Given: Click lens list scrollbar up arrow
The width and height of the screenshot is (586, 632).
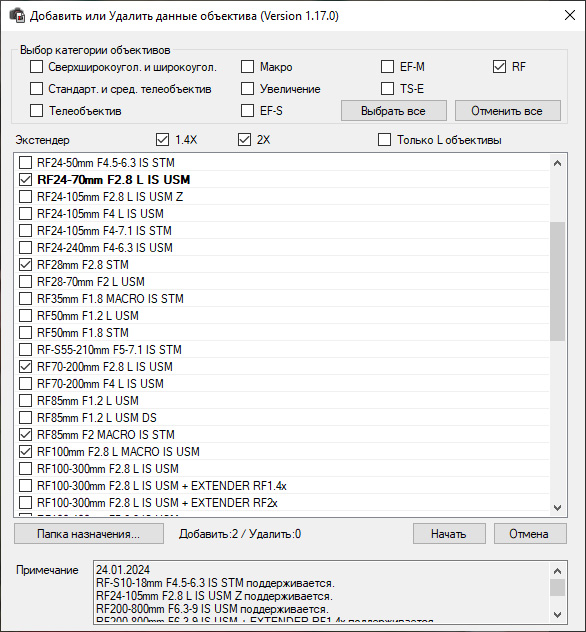Looking at the screenshot, I should tap(557, 163).
